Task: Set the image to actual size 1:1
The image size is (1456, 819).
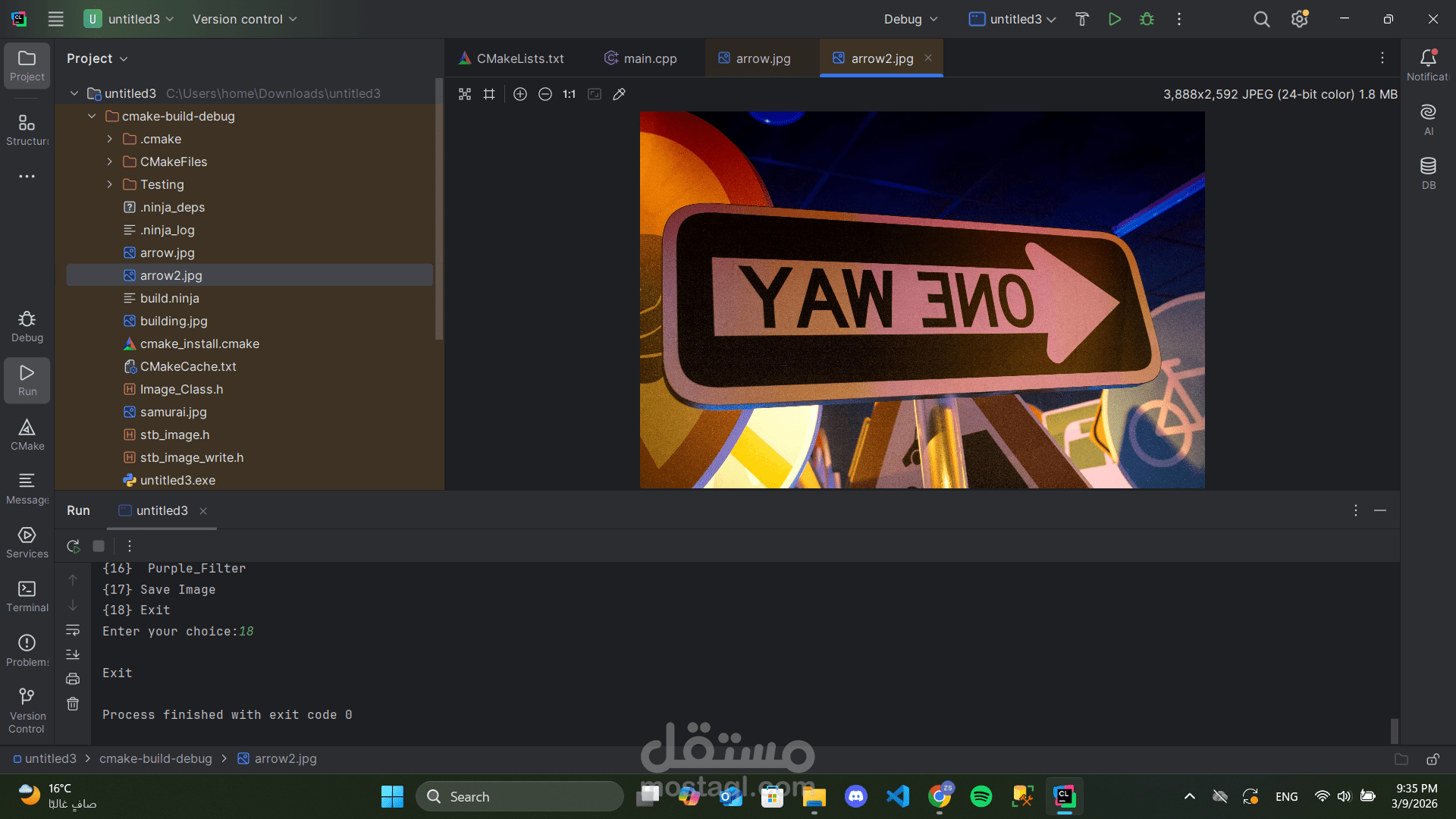Action: click(570, 94)
